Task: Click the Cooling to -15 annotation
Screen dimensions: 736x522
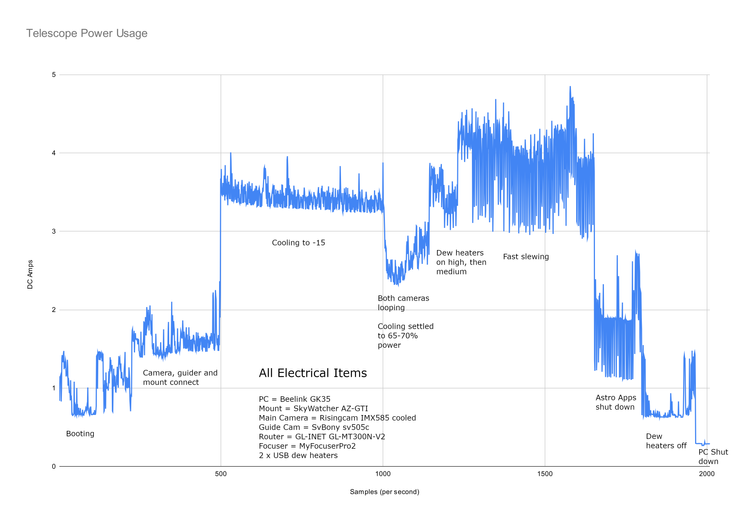Action: [298, 243]
